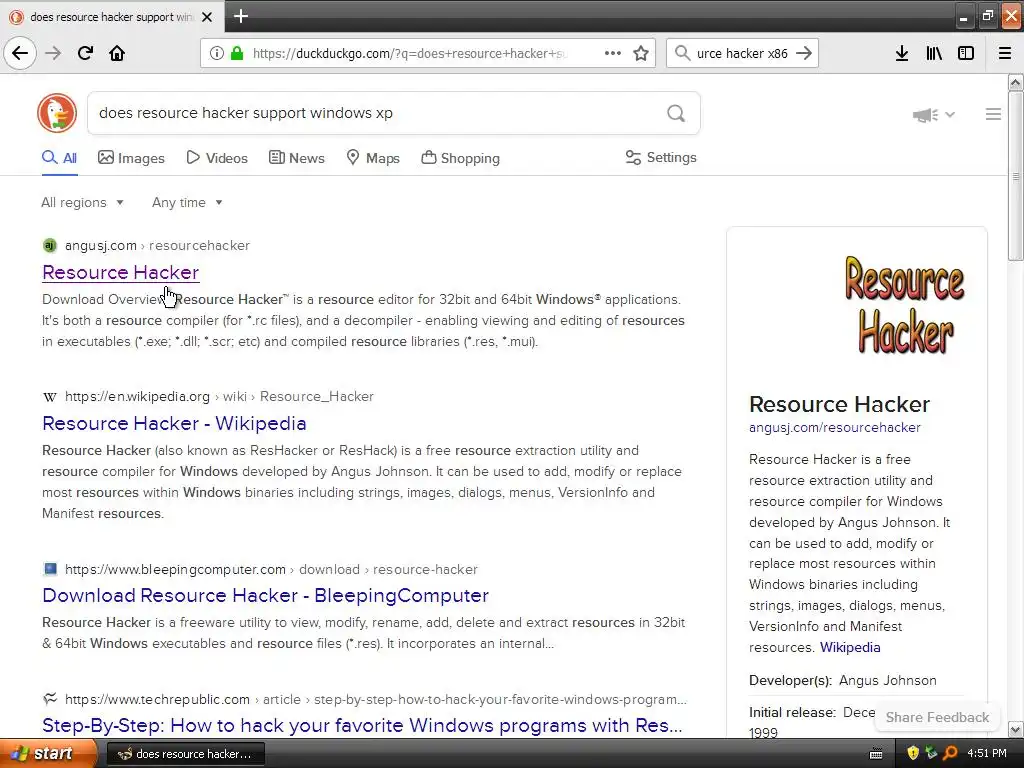Go back to the previous page
The image size is (1024, 768).
(x=20, y=53)
